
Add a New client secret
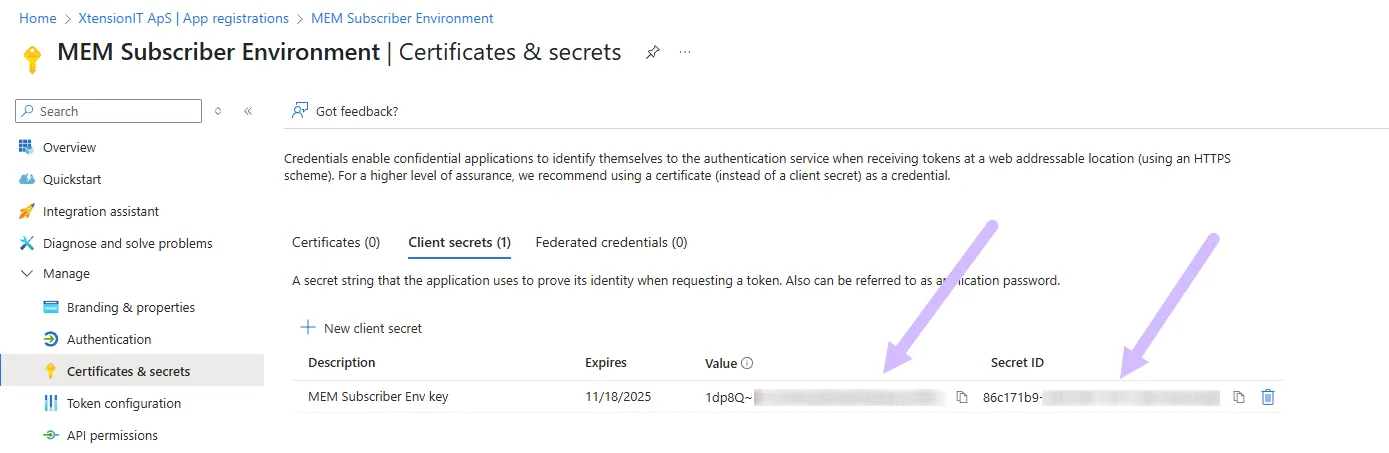(x=362, y=328)
